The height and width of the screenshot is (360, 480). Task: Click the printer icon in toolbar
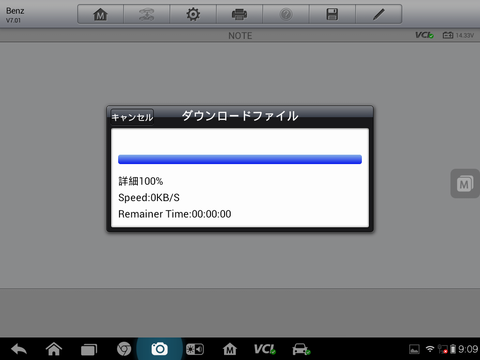(x=239, y=14)
